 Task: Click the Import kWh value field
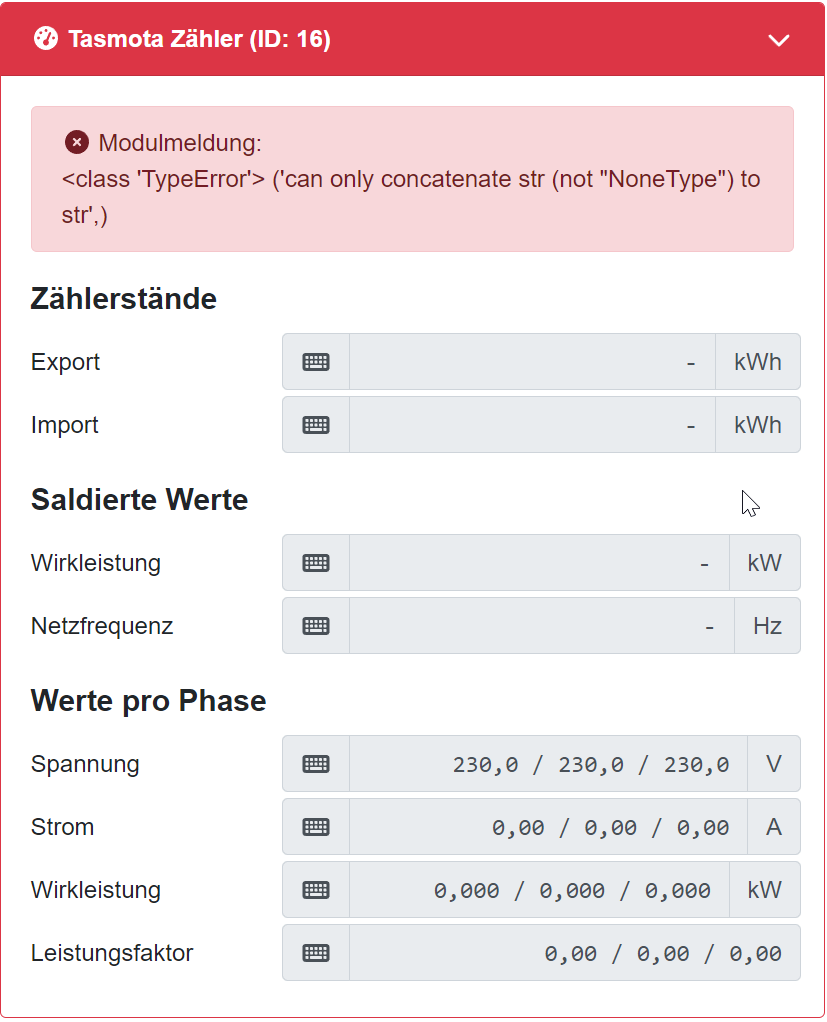[532, 425]
